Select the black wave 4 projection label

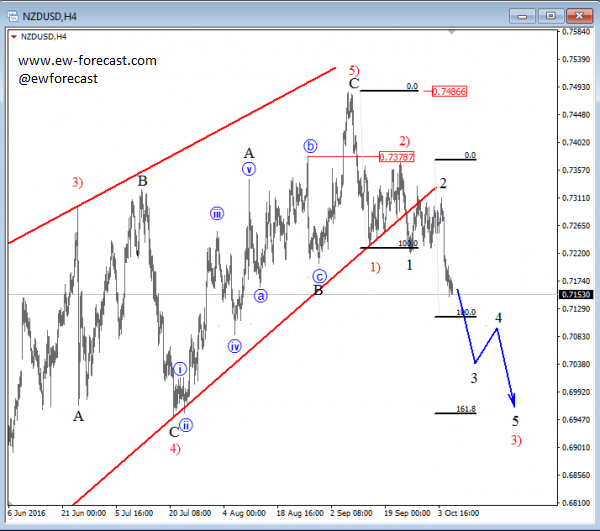click(x=498, y=318)
